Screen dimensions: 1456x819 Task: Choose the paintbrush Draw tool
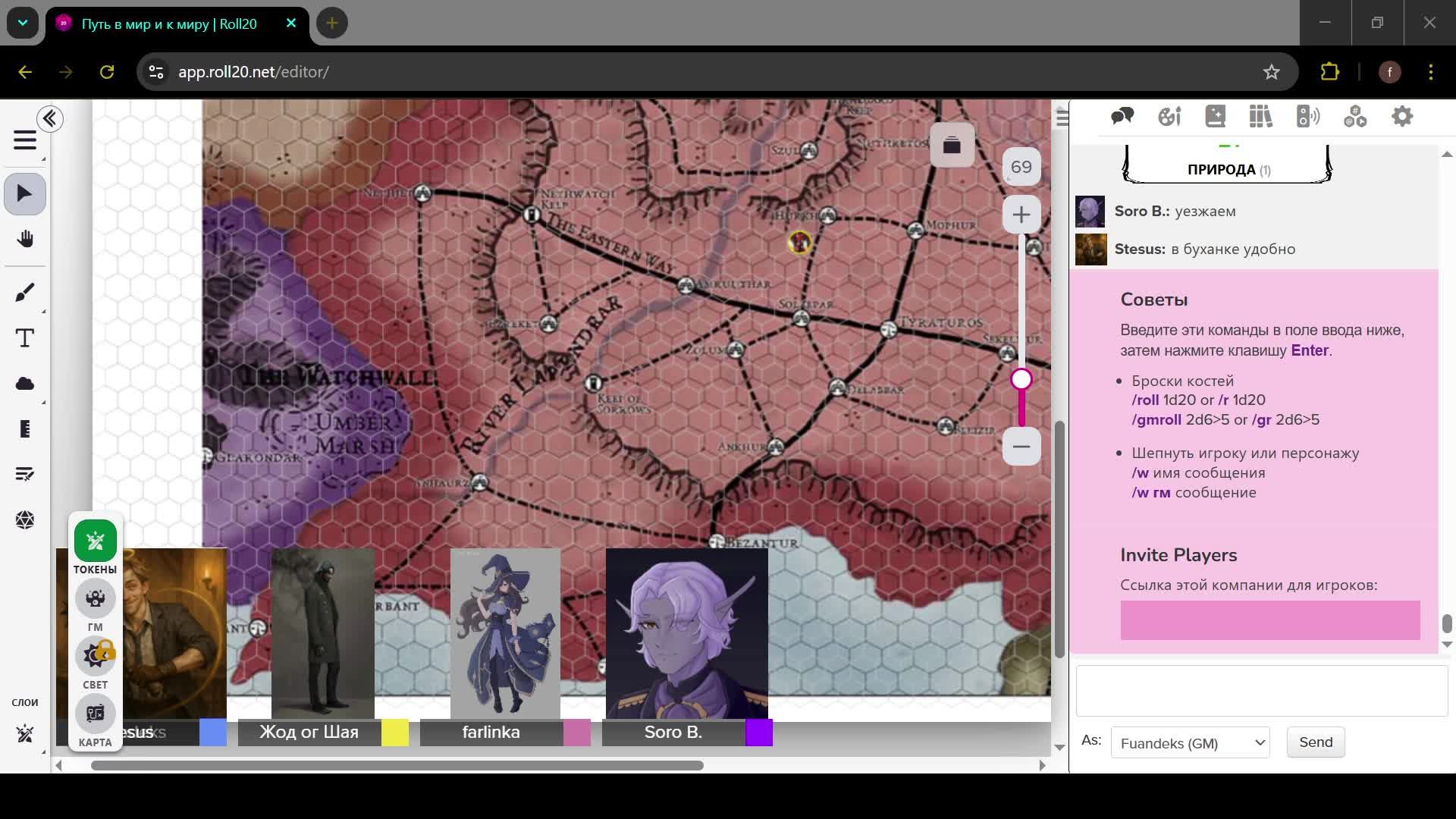click(25, 293)
